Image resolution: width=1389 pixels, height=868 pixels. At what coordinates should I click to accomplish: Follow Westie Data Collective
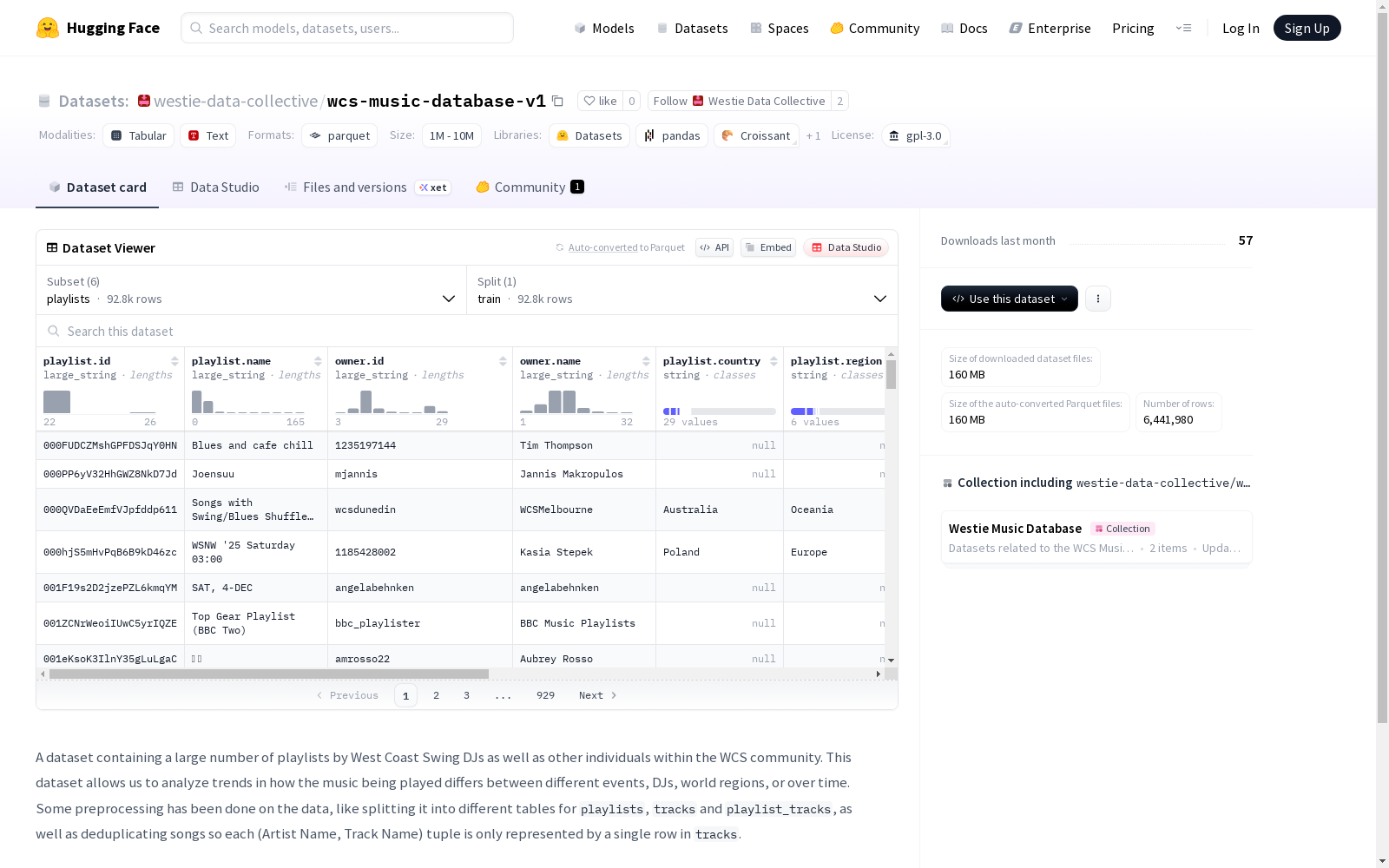[x=739, y=101]
